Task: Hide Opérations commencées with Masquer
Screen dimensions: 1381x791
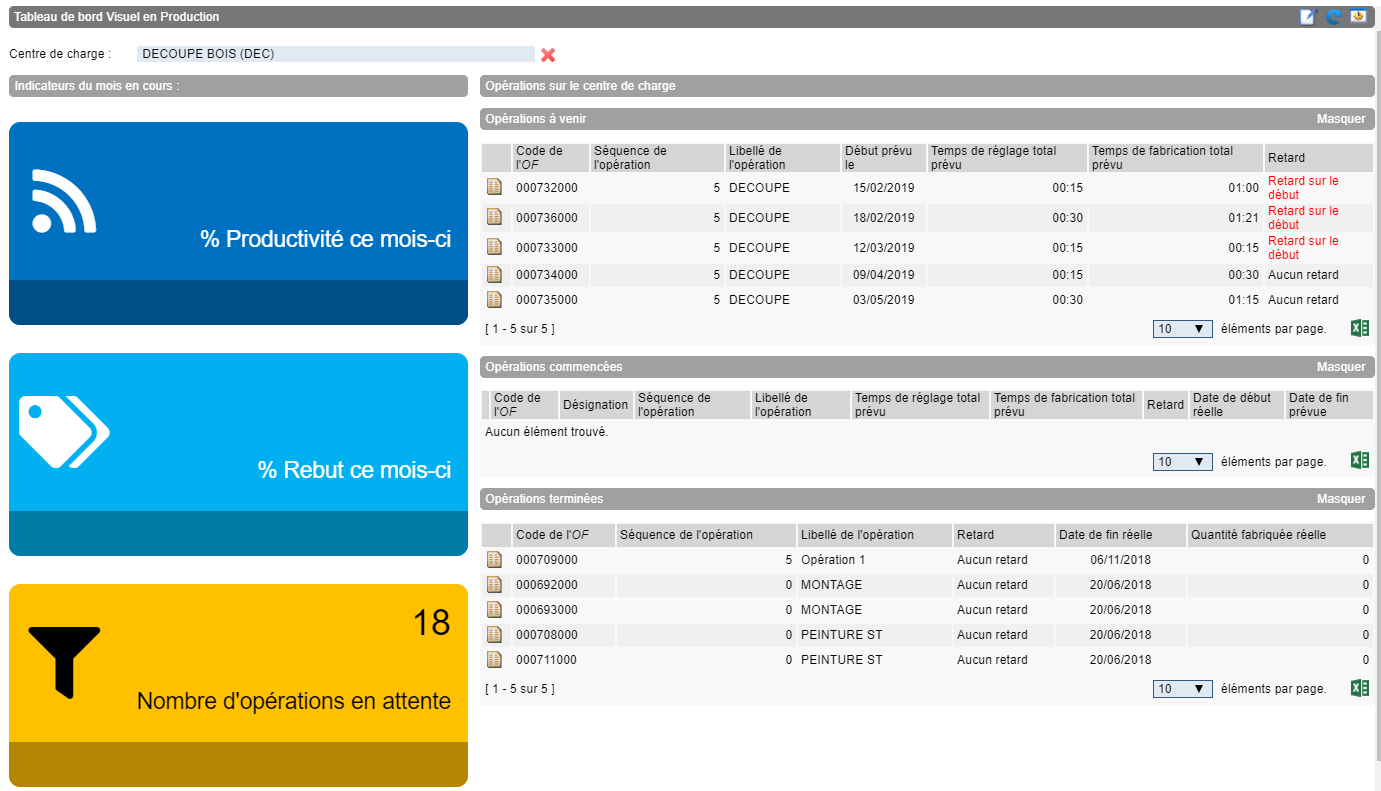Action: pos(1340,367)
